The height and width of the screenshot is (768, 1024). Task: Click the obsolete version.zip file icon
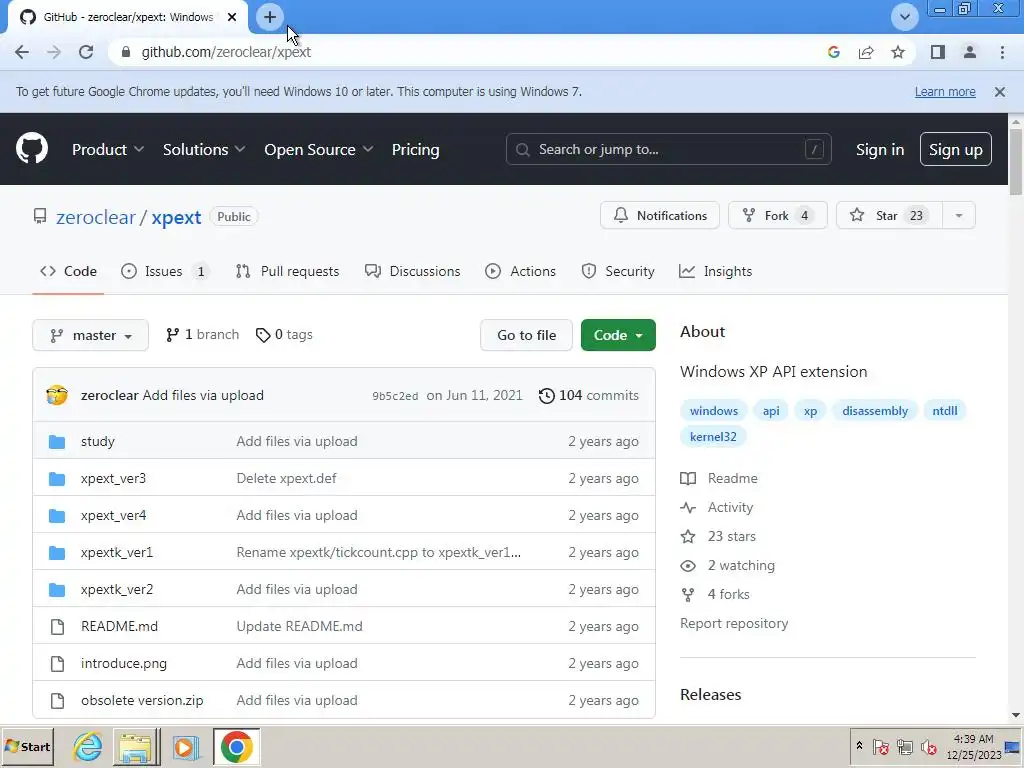(57, 701)
